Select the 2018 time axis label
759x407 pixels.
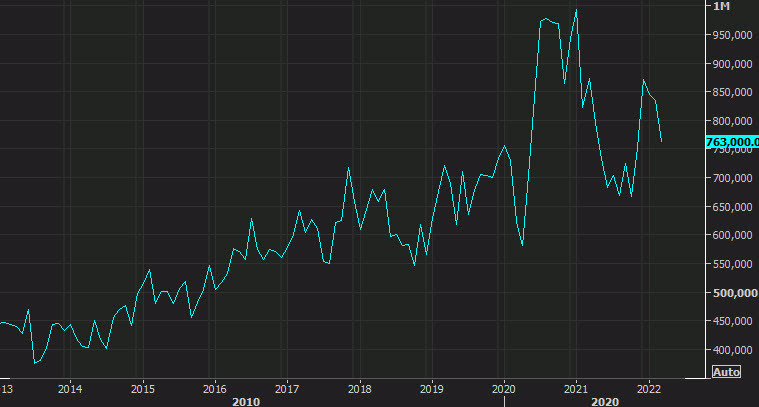(x=359, y=387)
